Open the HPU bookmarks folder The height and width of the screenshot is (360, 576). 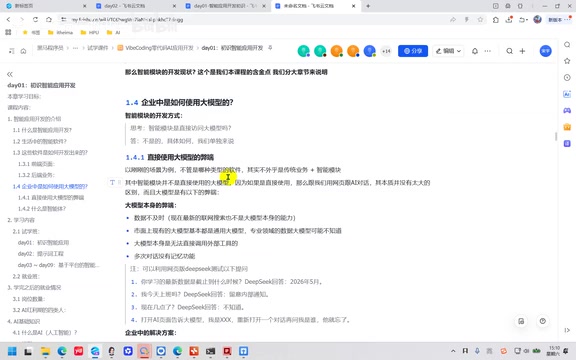click(90, 32)
